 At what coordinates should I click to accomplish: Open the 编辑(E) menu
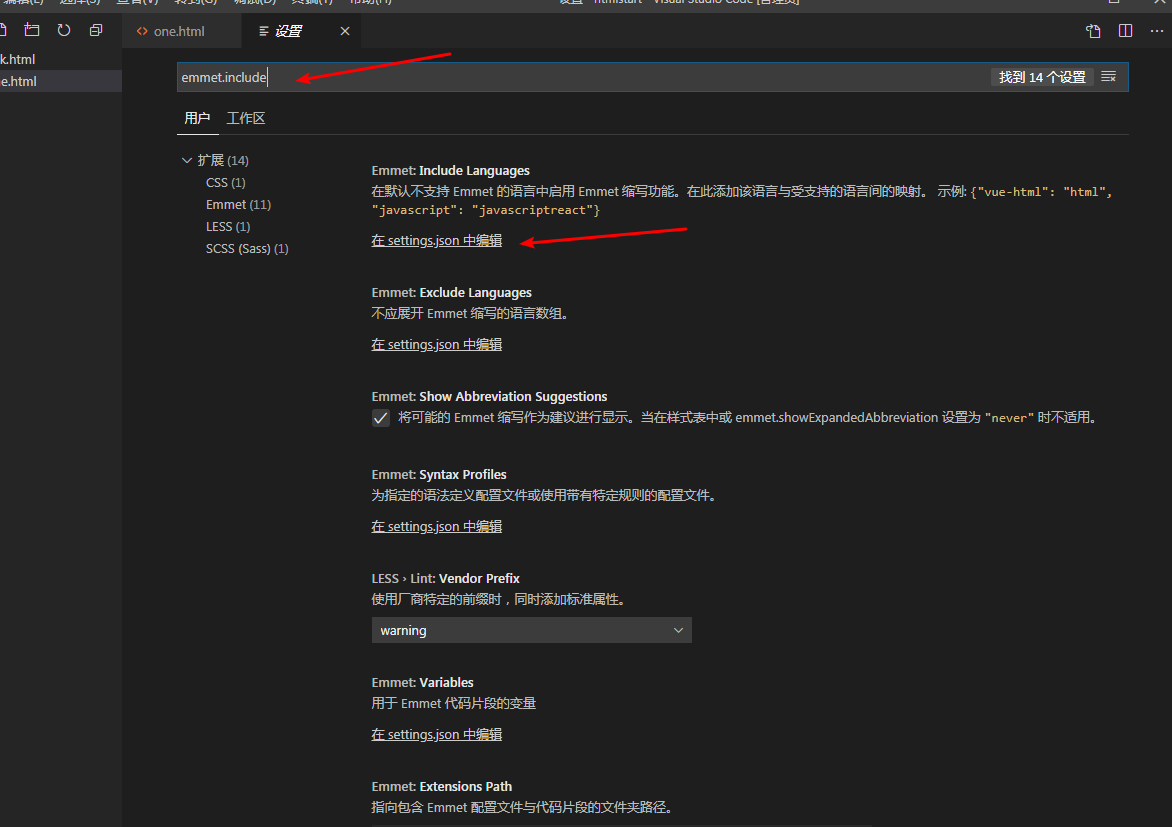click(20, 3)
